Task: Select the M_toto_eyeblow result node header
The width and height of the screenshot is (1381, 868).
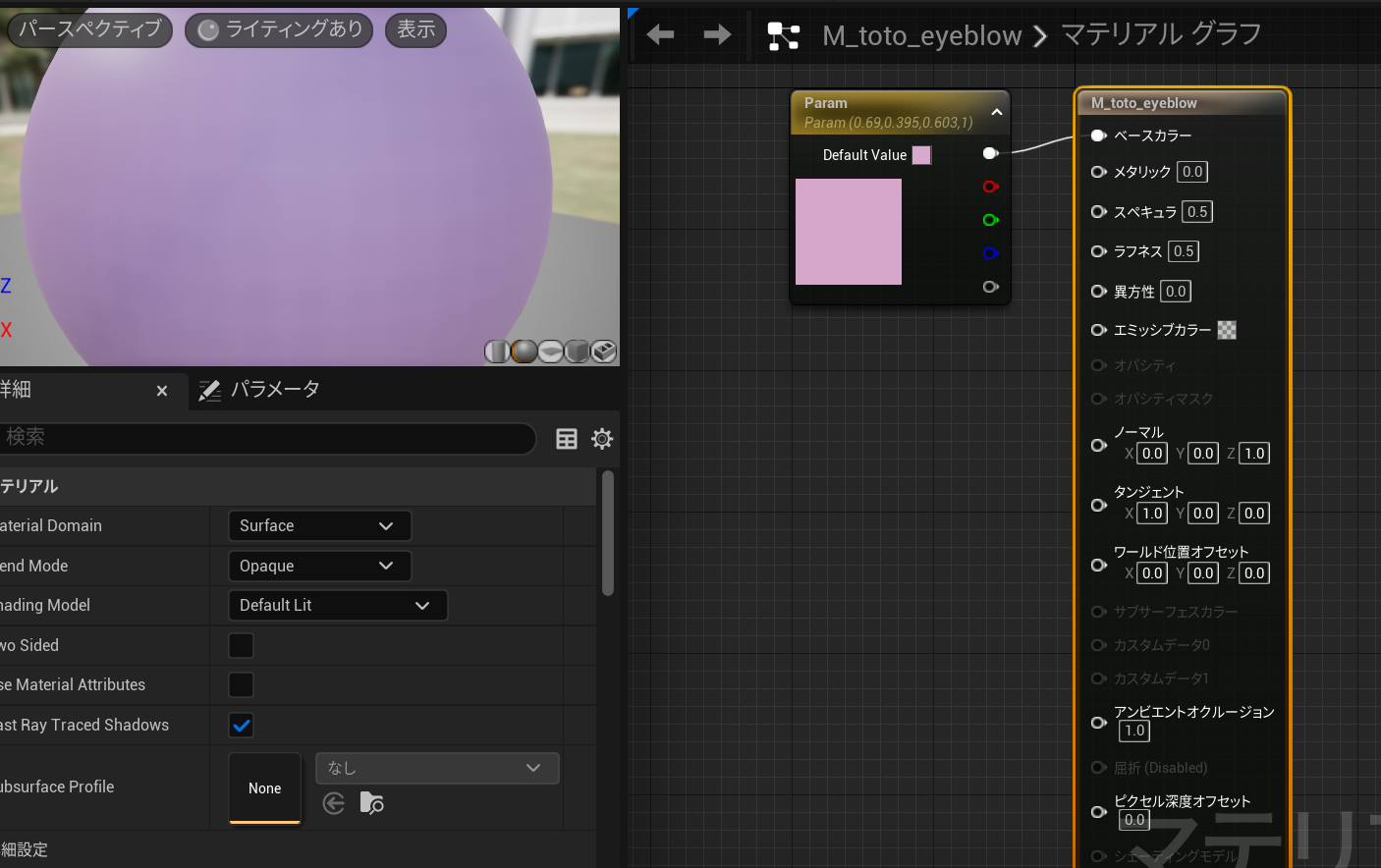Action: click(x=1183, y=103)
